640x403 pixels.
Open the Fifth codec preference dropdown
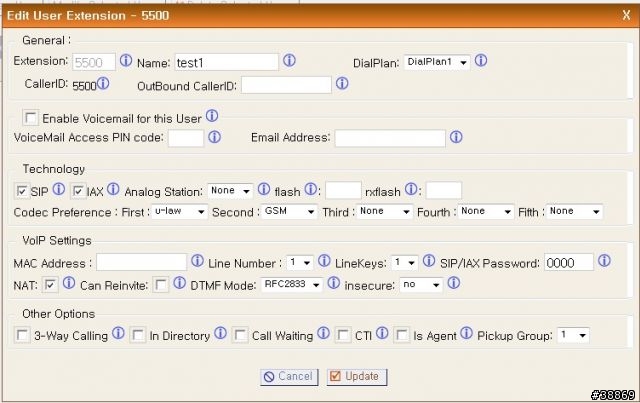click(x=574, y=212)
